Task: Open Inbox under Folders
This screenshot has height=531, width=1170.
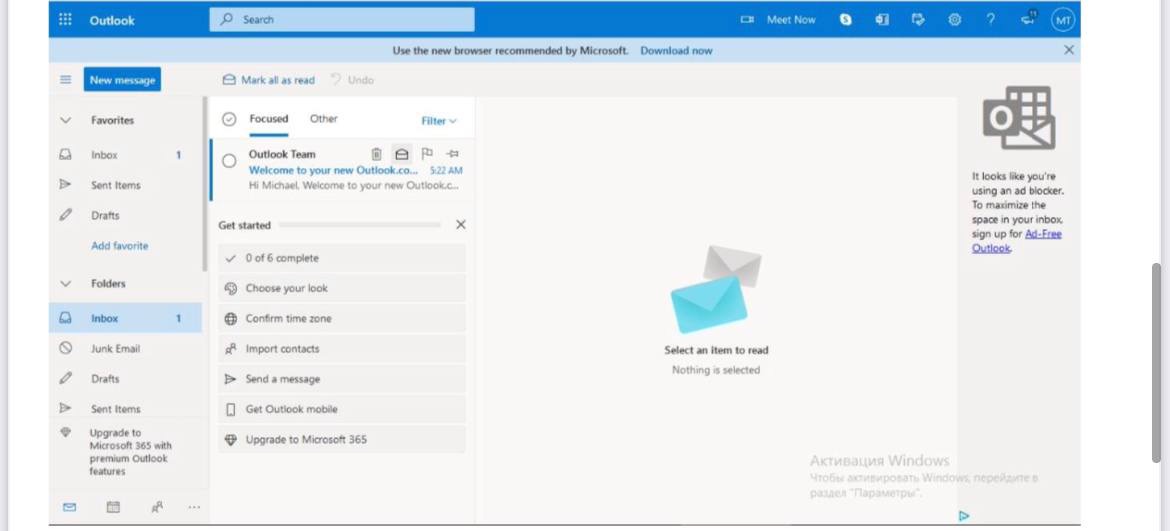Action: coord(125,318)
